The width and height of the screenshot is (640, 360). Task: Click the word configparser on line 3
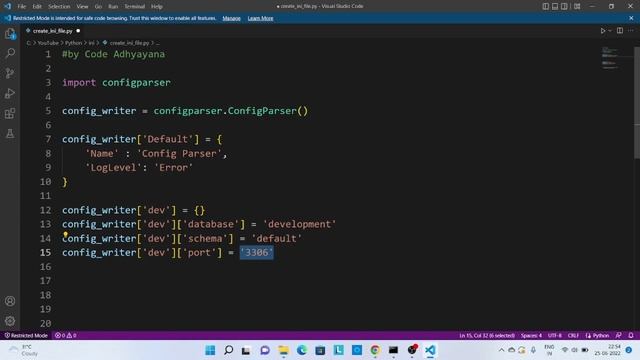pyautogui.click(x=136, y=82)
